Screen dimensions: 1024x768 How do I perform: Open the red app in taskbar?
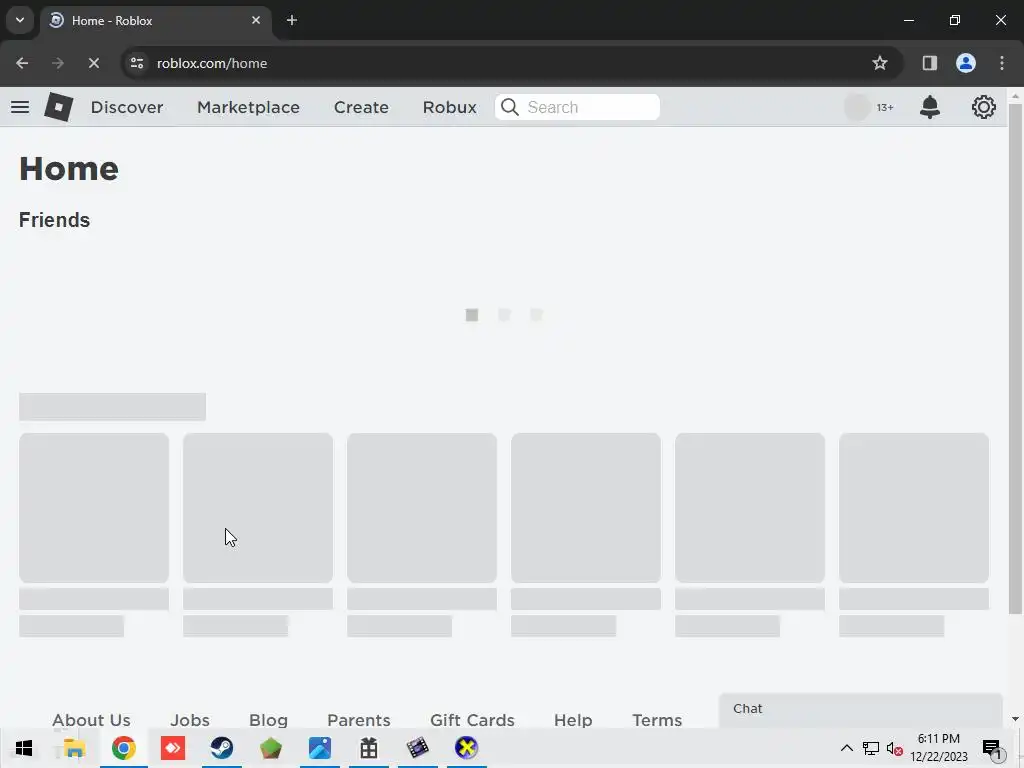pyautogui.click(x=173, y=748)
